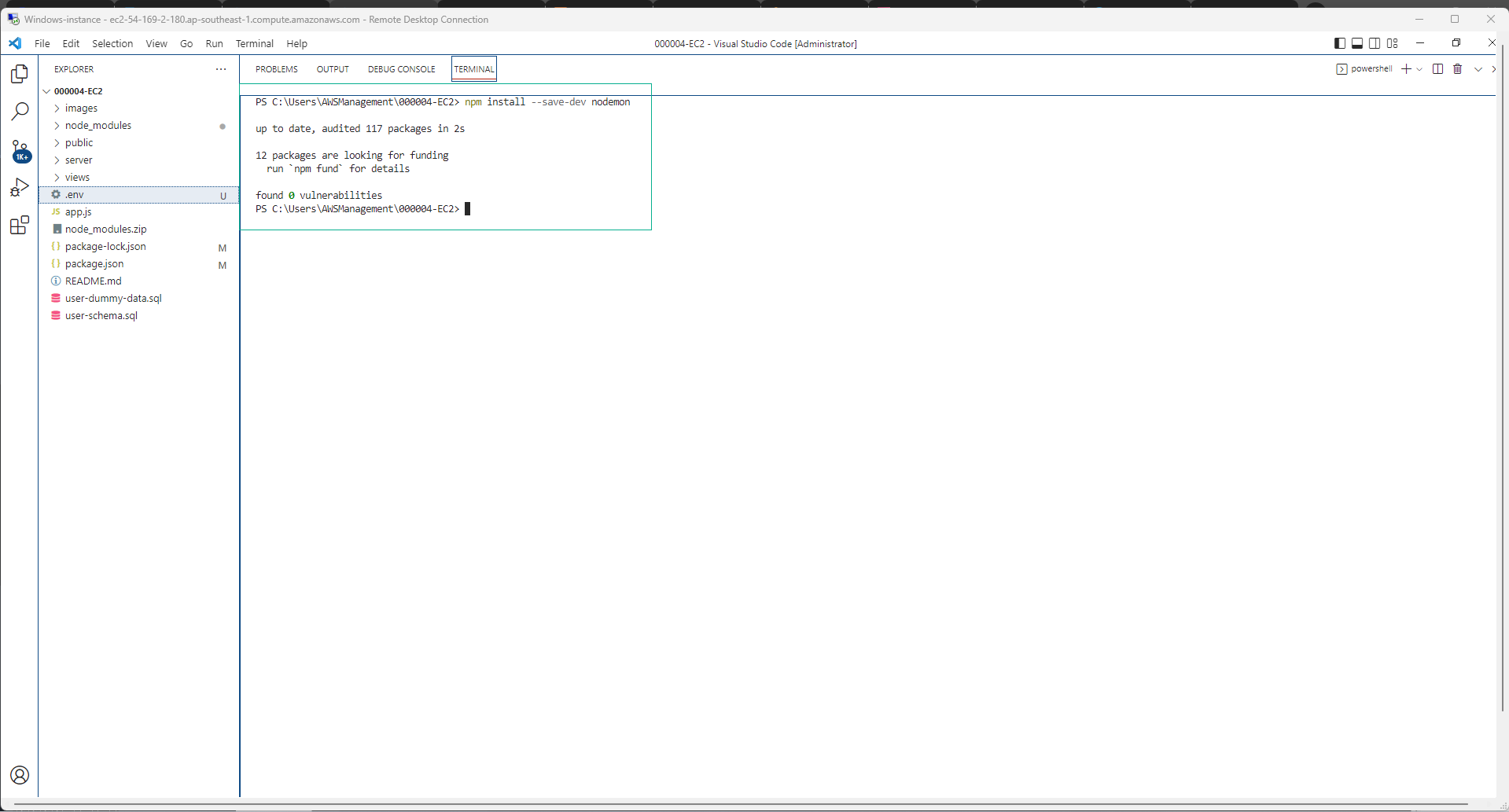Click the EXPLORER panel title

74,69
